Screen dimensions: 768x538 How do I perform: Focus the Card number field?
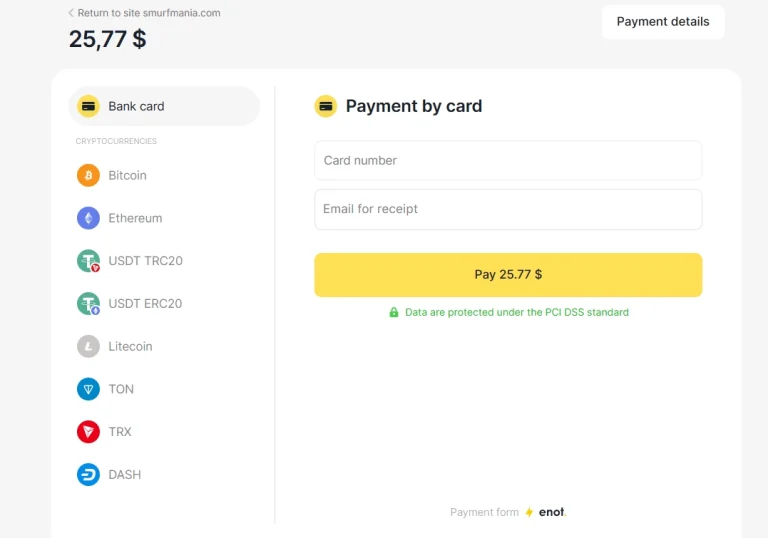[x=508, y=160]
